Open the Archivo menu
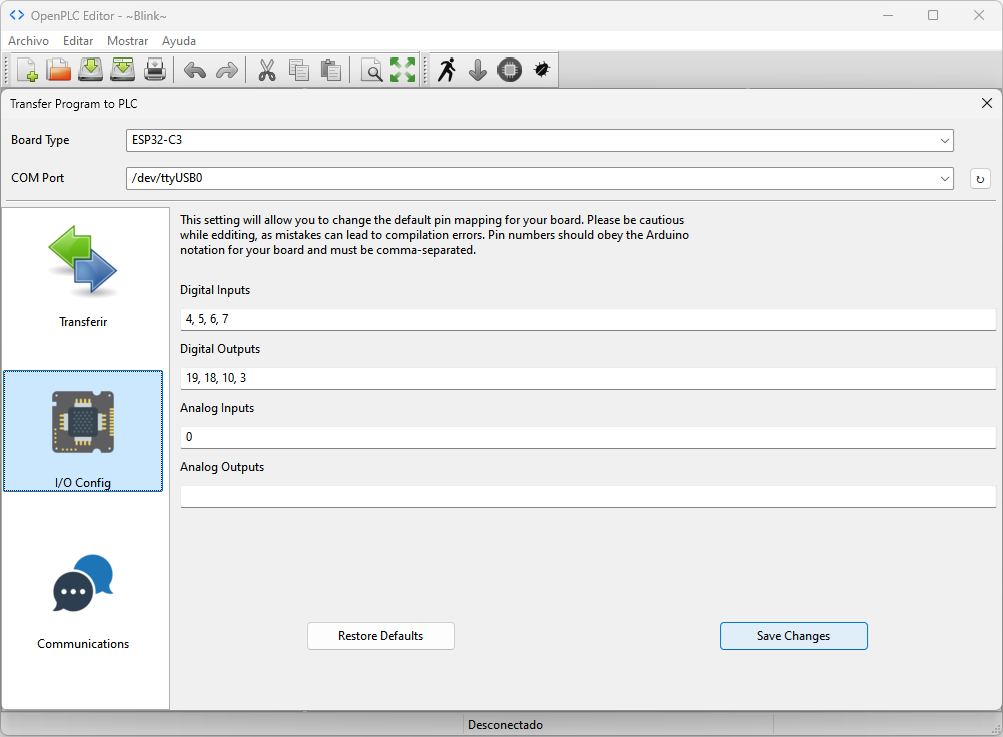The height and width of the screenshot is (737, 1003). (29, 41)
